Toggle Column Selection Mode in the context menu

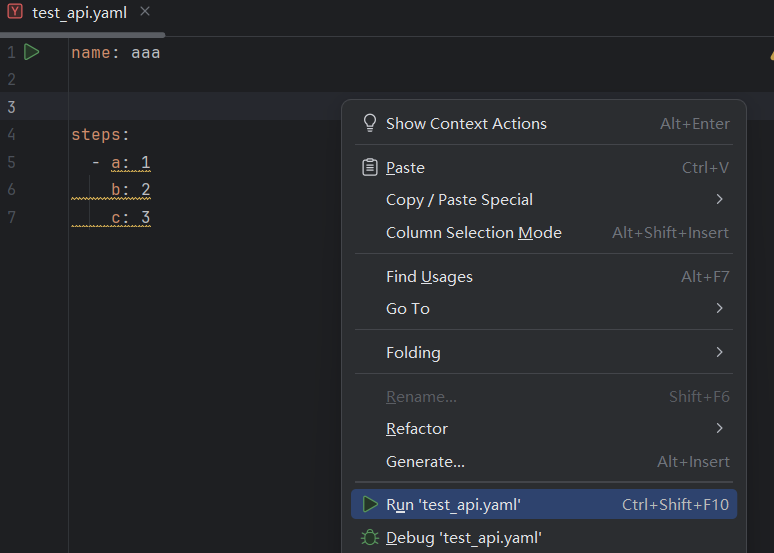coord(473,232)
